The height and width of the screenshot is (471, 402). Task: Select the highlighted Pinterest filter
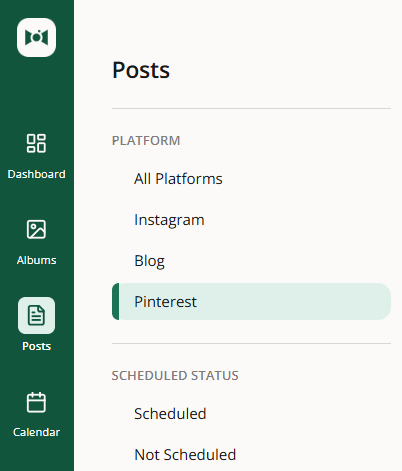coord(251,301)
